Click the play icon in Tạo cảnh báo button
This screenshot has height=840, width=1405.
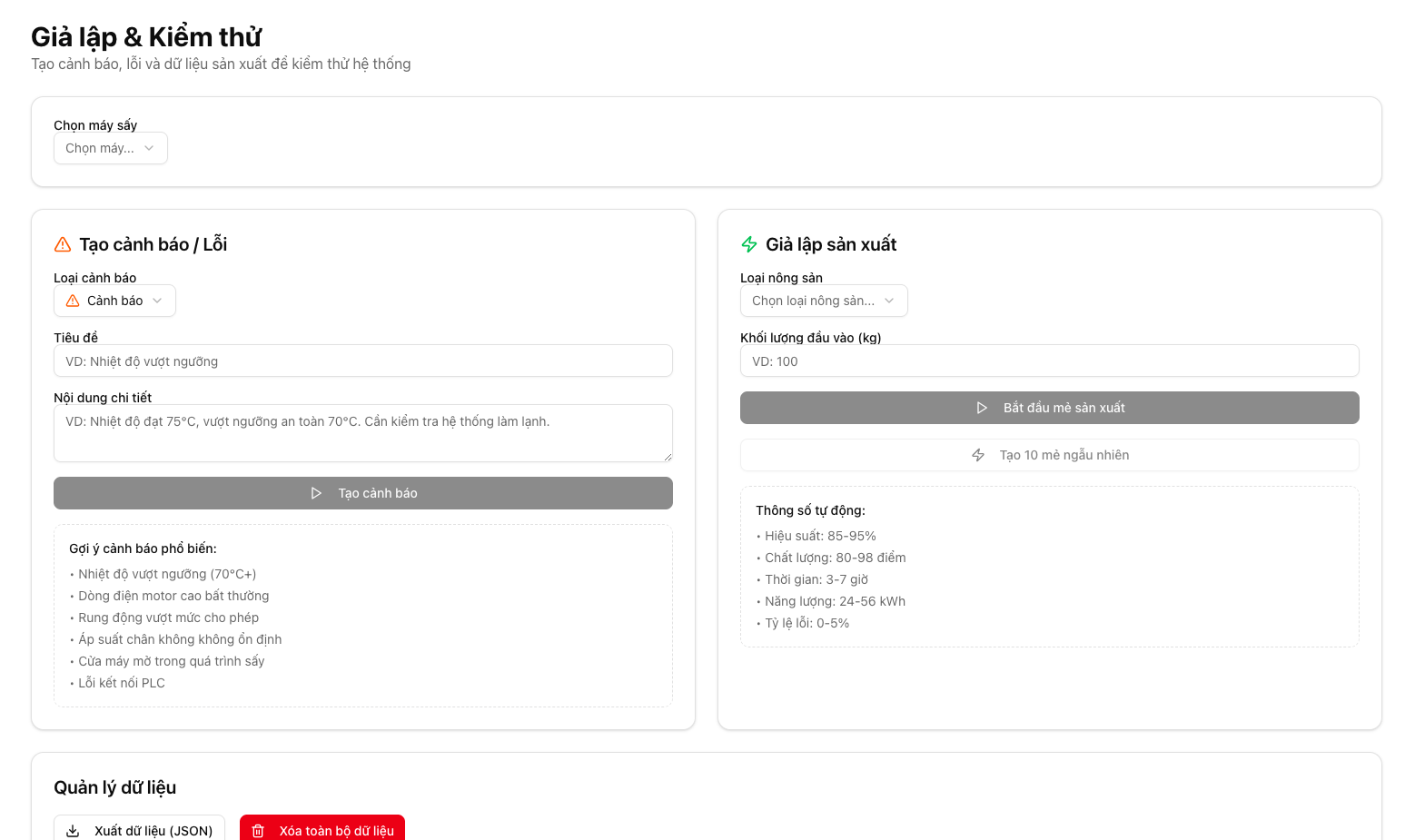(316, 493)
